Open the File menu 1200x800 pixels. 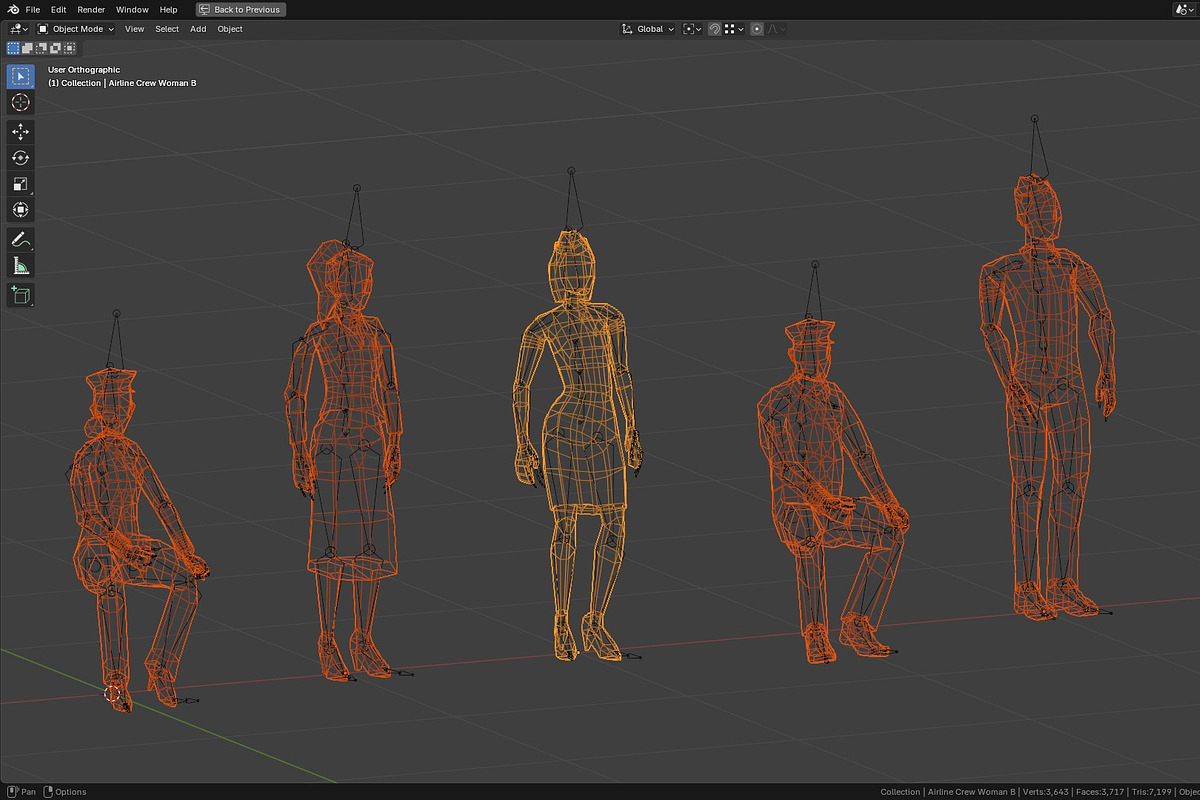pyautogui.click(x=33, y=9)
